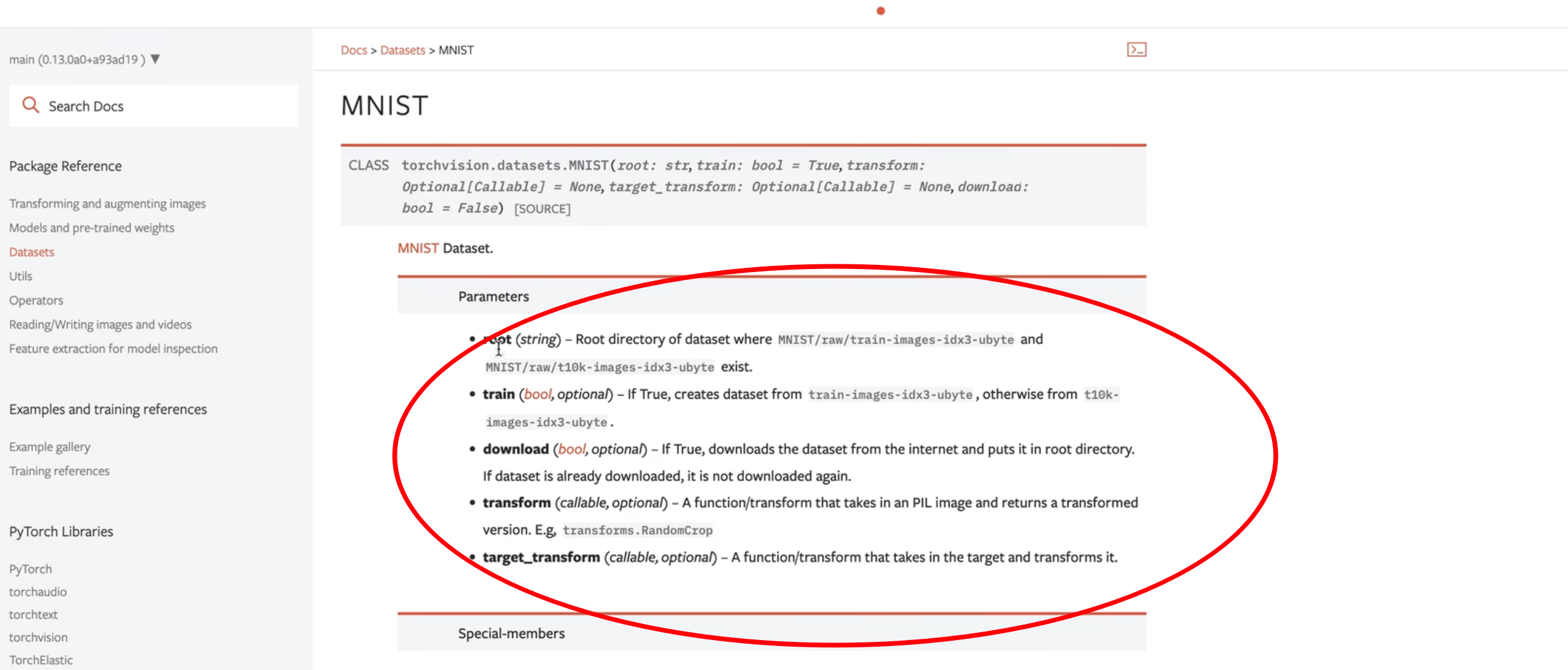Go to TorchElastic library link
This screenshot has height=670, width=1568.
[x=41, y=660]
